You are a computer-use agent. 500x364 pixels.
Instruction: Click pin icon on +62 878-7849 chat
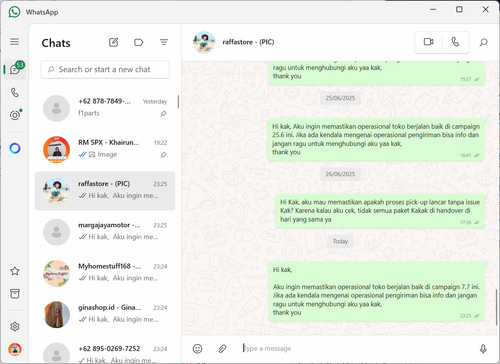tap(163, 114)
